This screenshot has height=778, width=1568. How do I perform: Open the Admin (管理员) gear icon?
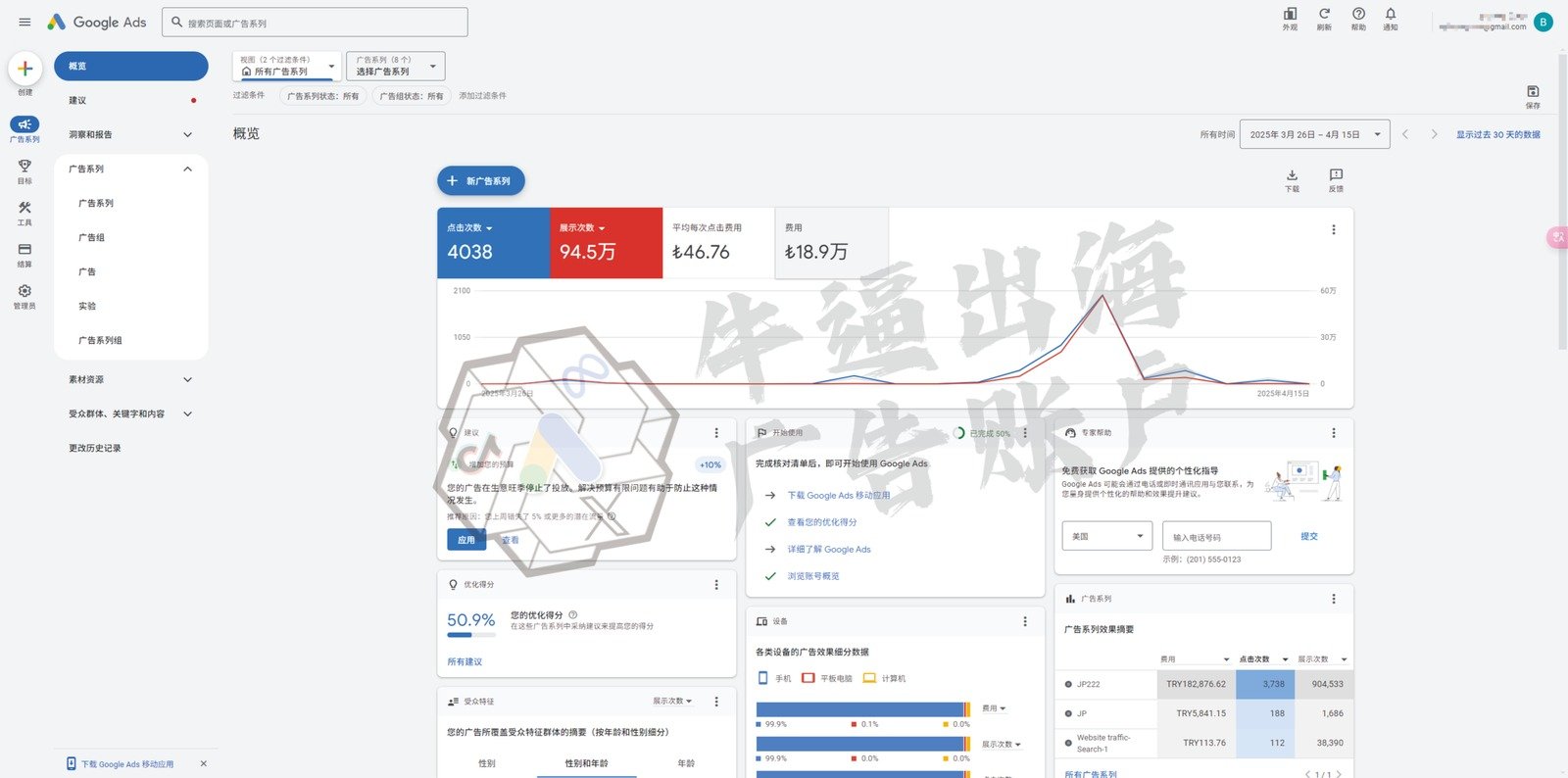(24, 295)
